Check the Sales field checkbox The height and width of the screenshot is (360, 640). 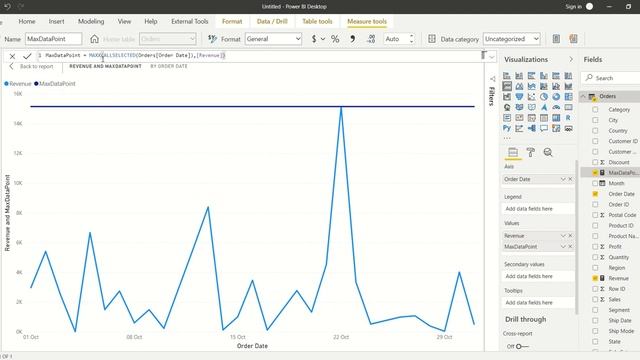pos(595,299)
